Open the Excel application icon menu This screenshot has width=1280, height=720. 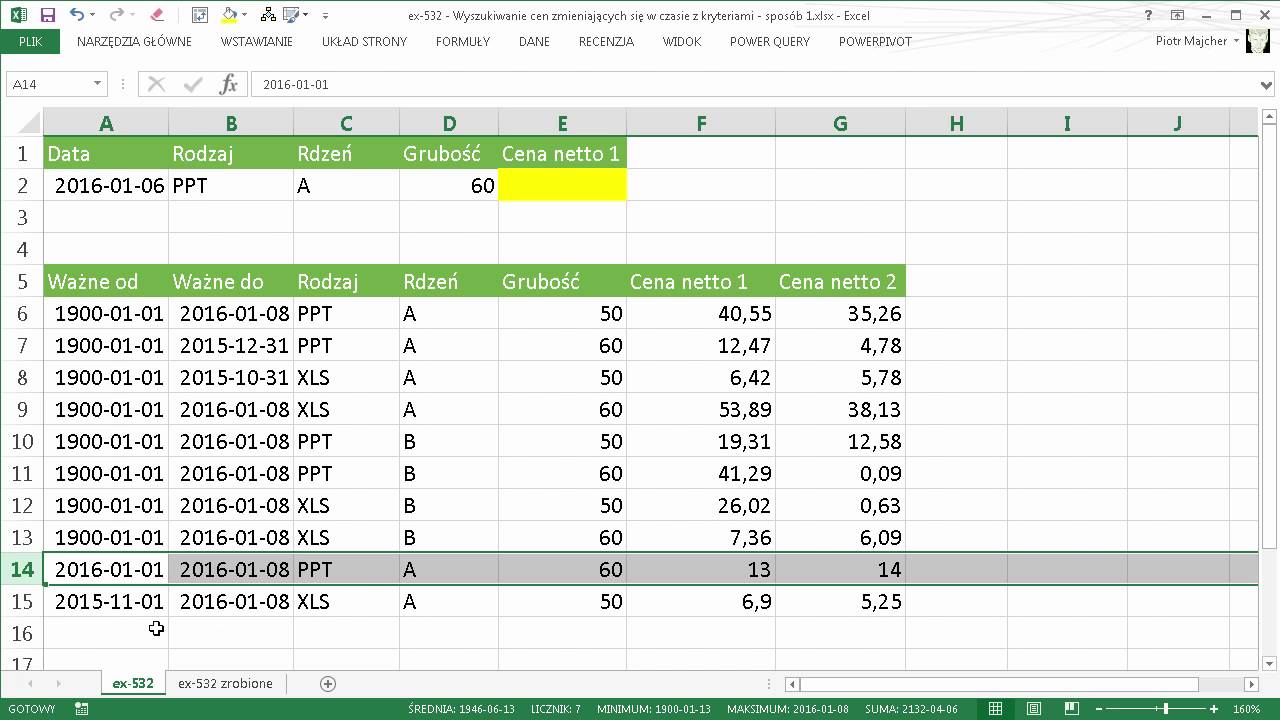[x=17, y=15]
